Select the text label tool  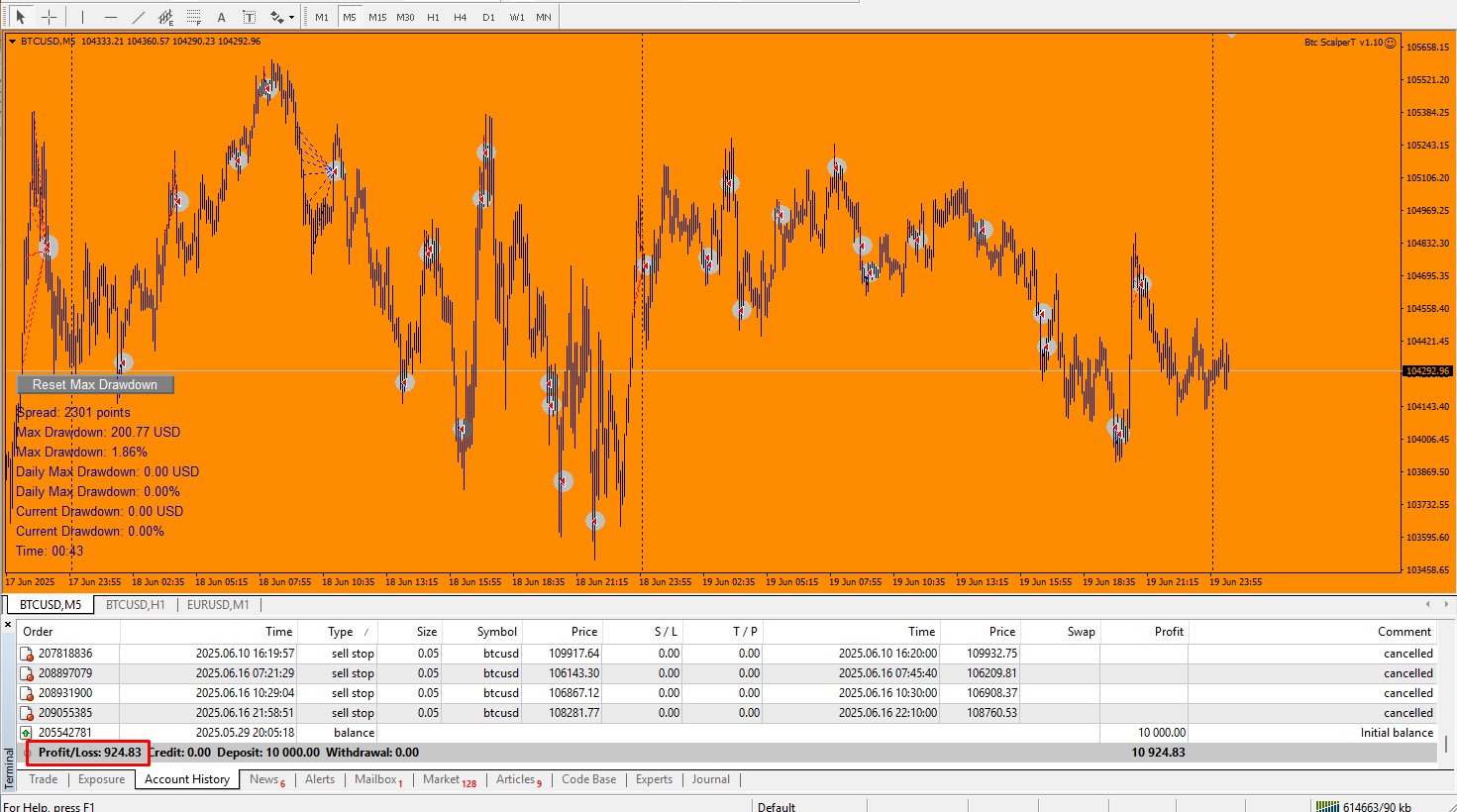250,17
